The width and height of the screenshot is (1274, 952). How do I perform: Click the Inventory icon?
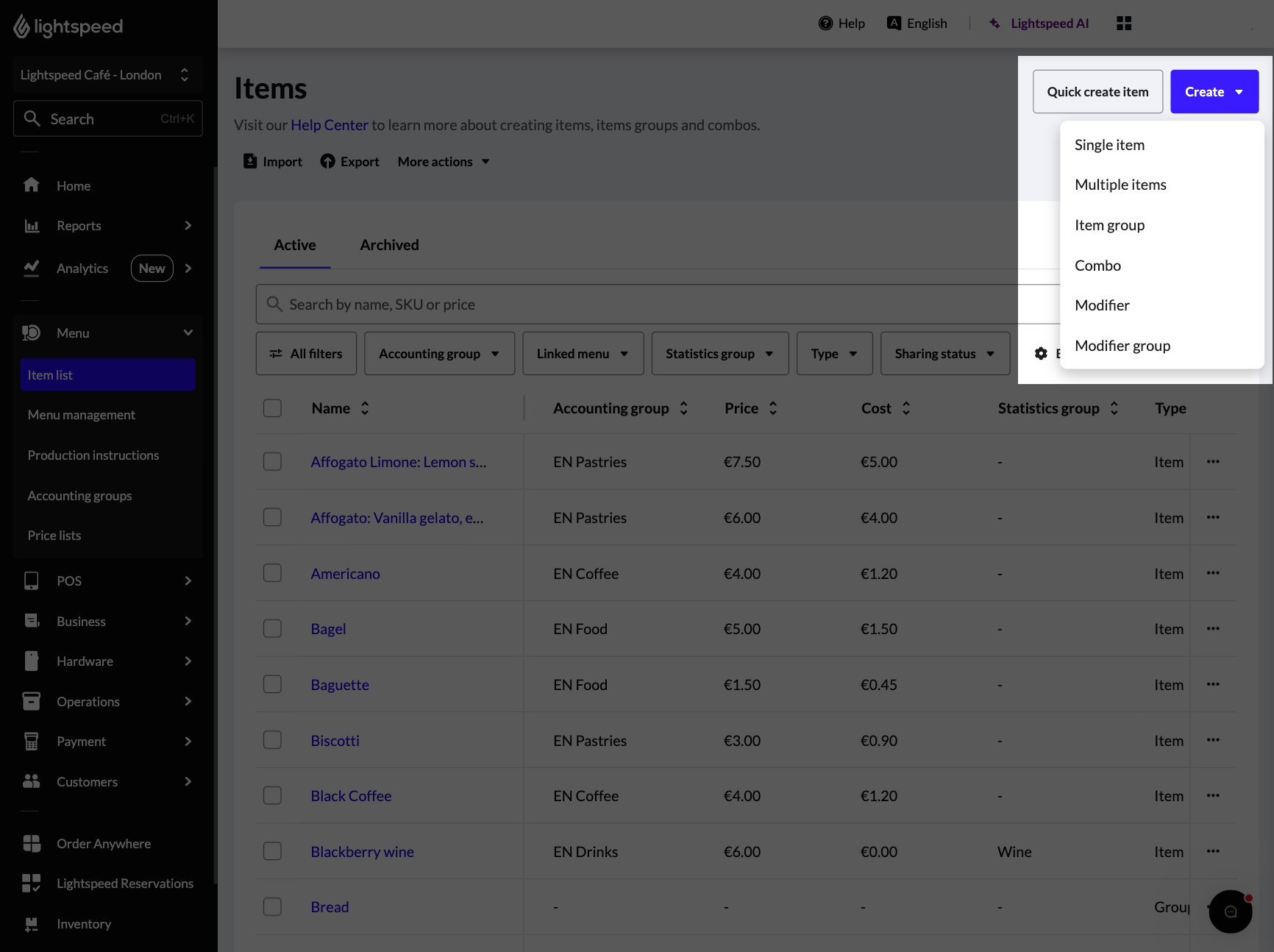[x=31, y=924]
